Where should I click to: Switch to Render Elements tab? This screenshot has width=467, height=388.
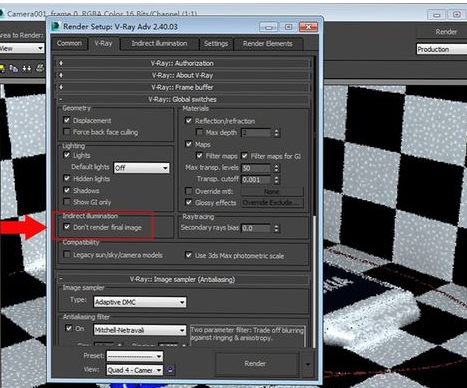(x=268, y=43)
